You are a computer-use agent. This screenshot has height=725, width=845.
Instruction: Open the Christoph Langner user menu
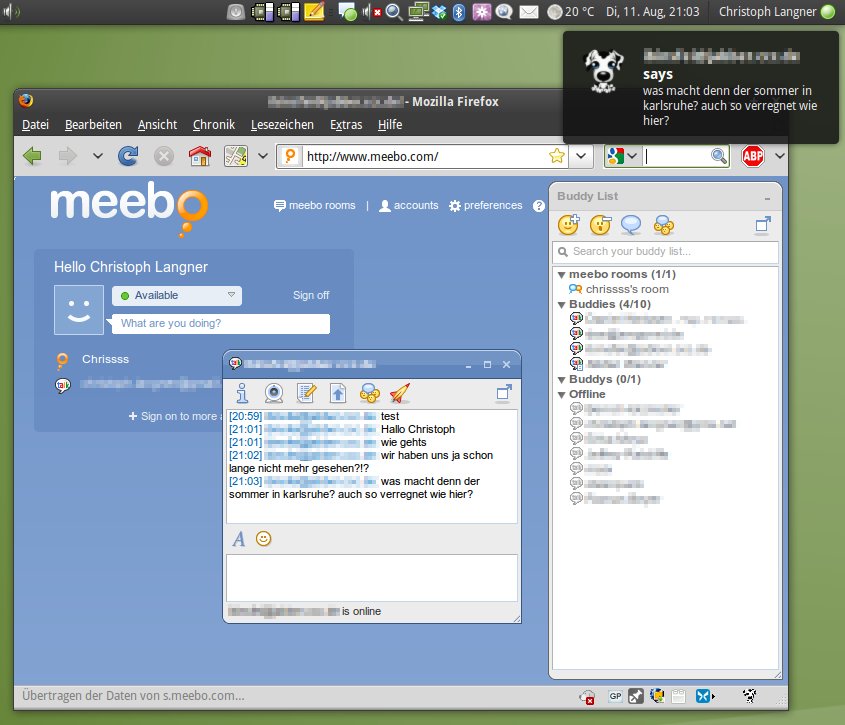coord(777,12)
